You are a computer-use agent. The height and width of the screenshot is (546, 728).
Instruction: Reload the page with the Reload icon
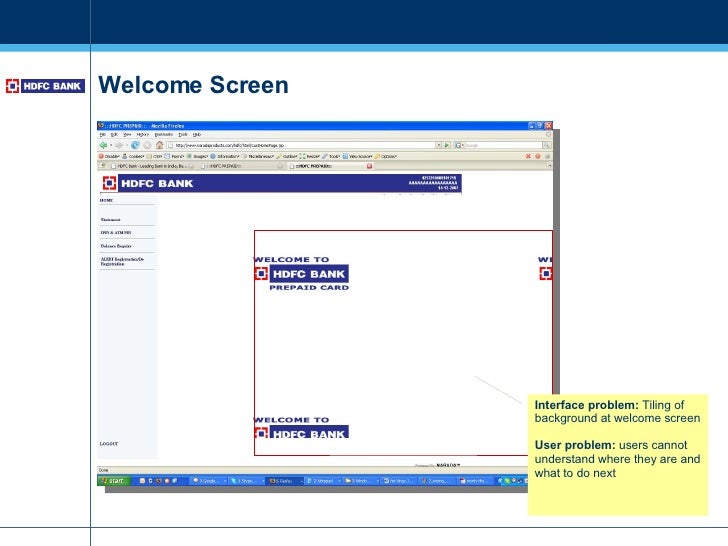click(135, 145)
